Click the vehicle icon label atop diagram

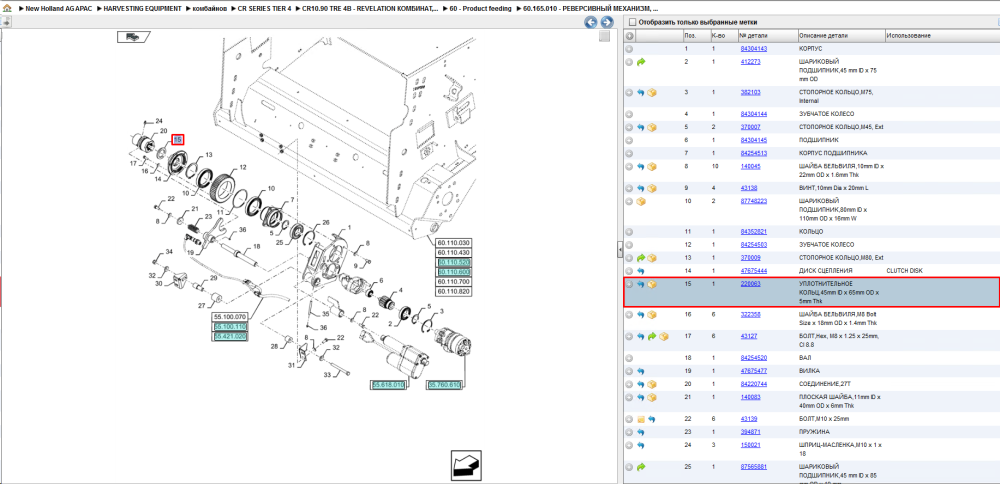(133, 37)
